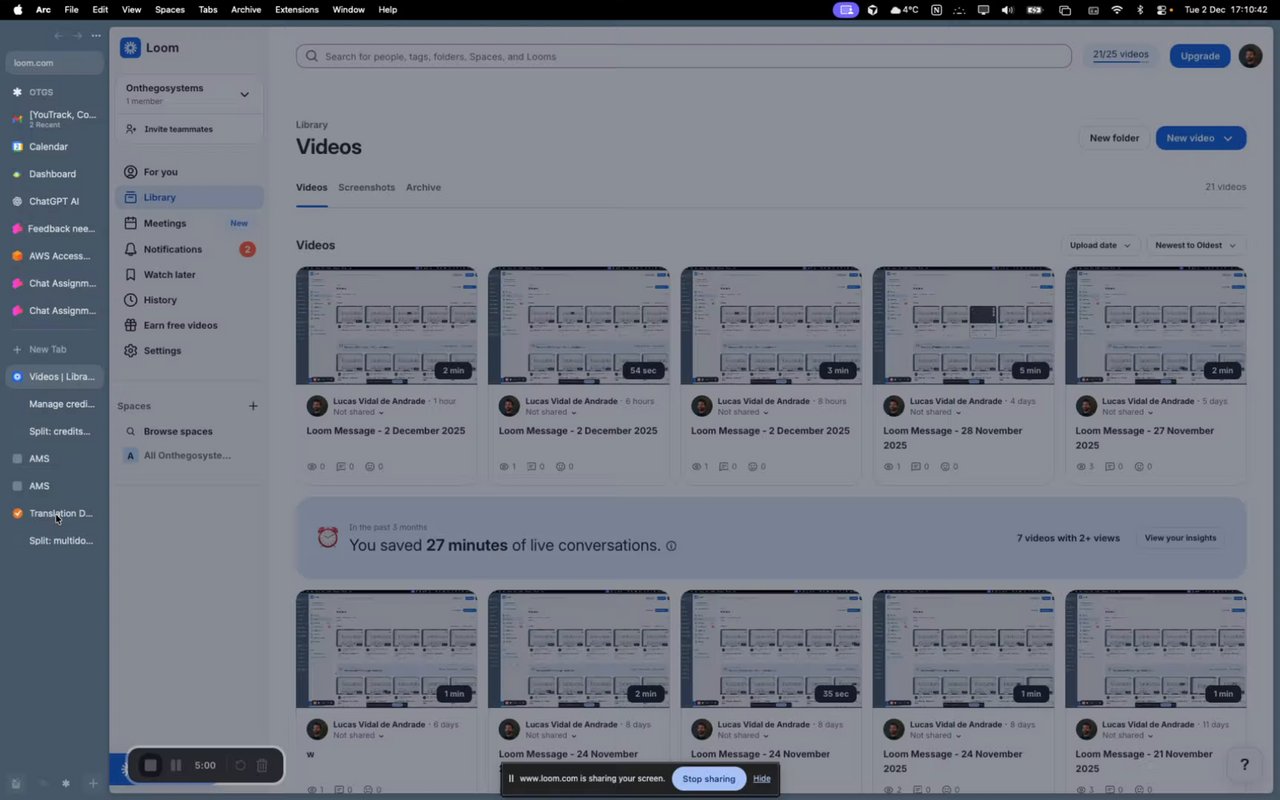The image size is (1280, 800).
Task: Open Bluetooth in the macOS menu bar
Action: (x=1140, y=10)
